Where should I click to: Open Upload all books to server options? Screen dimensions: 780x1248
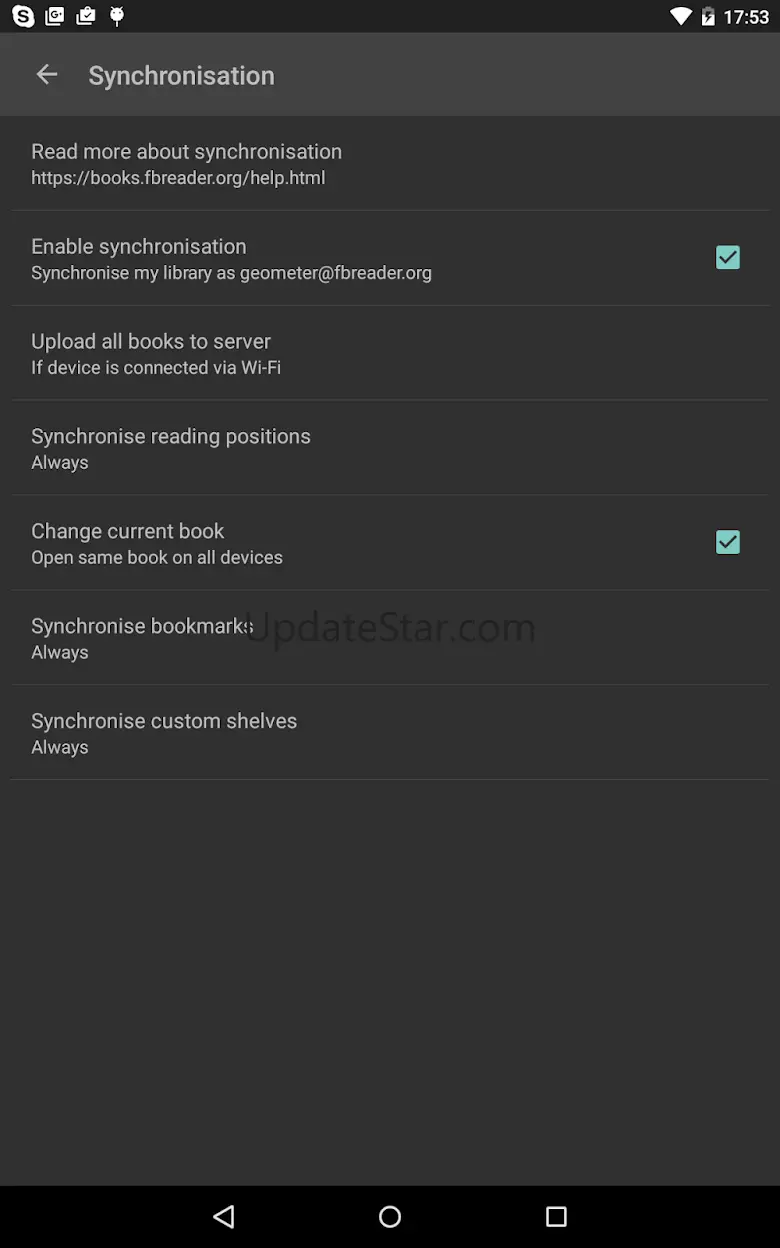pyautogui.click(x=151, y=353)
